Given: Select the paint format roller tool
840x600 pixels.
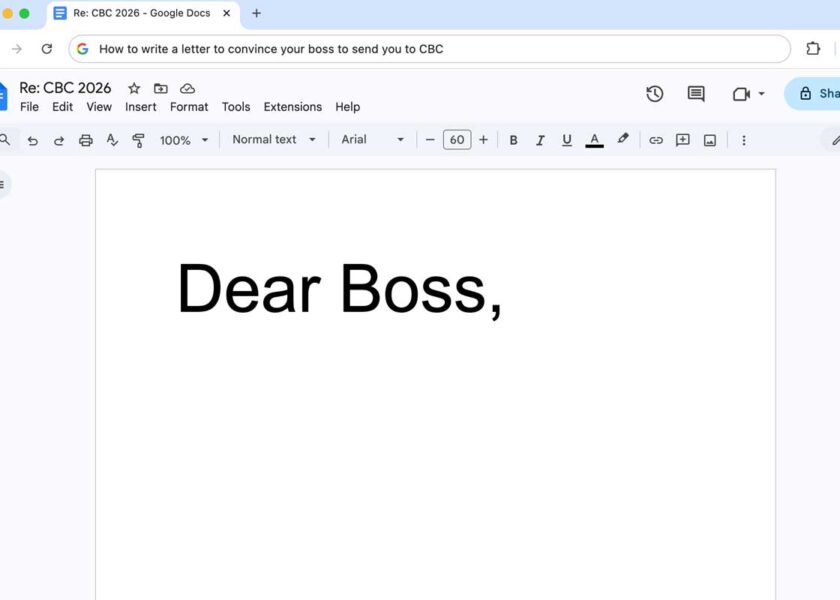Looking at the screenshot, I should click(x=139, y=140).
